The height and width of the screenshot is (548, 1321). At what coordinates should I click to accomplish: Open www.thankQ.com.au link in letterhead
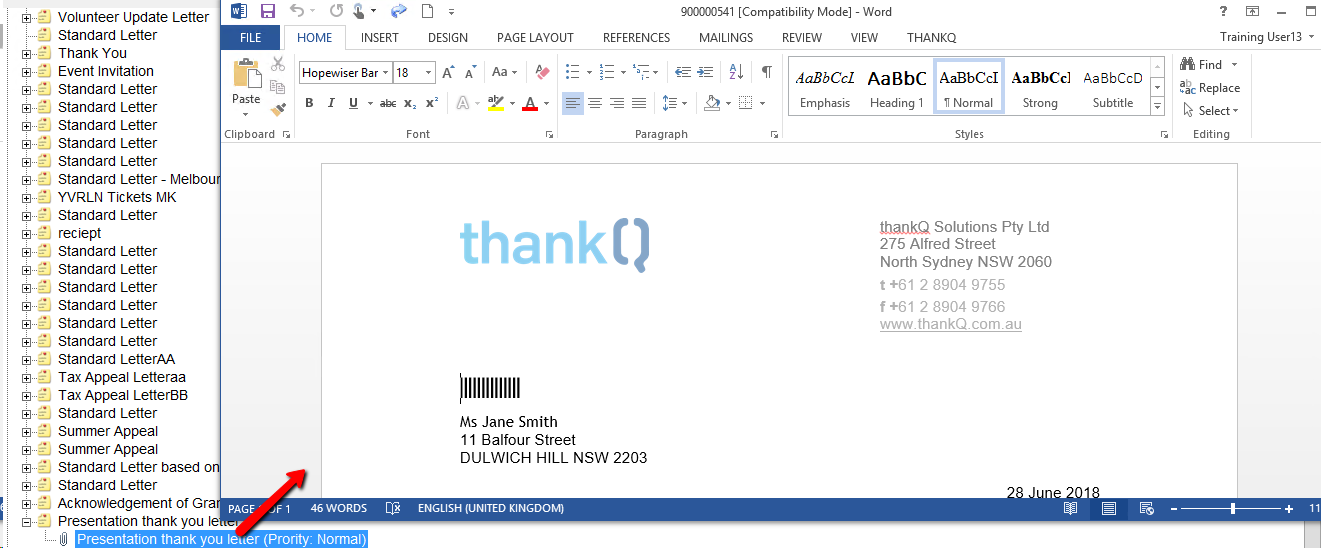pyautogui.click(x=950, y=324)
